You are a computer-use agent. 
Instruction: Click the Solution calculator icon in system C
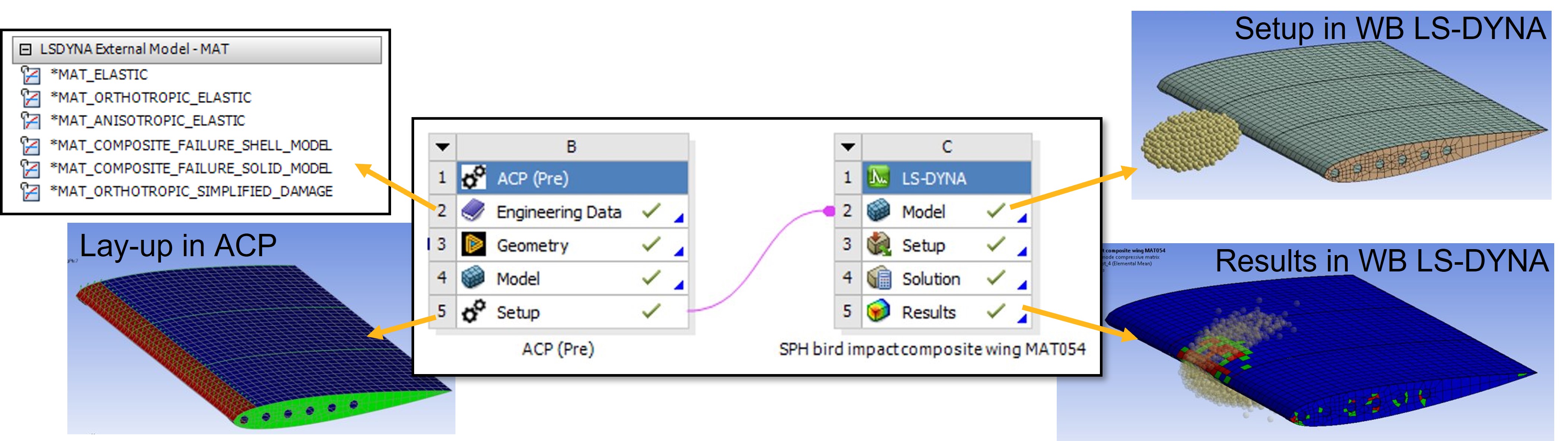[879, 278]
